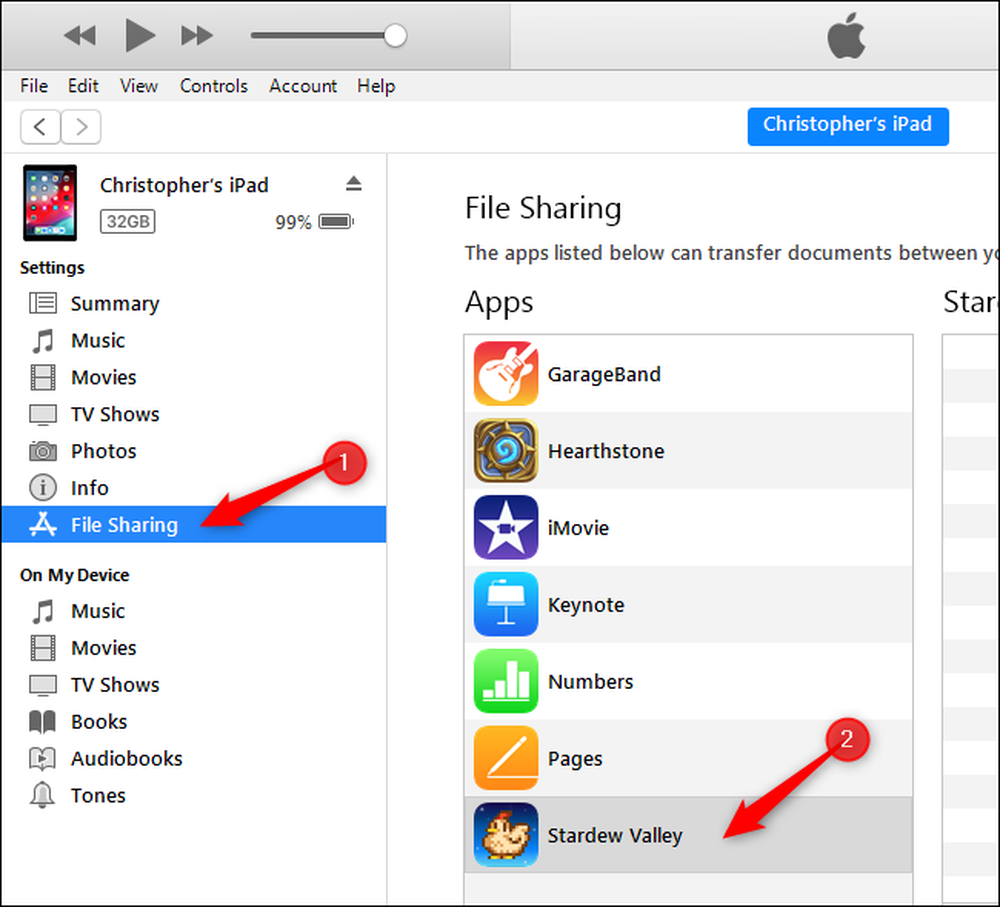Open the Controls menu
Image resolution: width=1000 pixels, height=907 pixels.
point(213,86)
